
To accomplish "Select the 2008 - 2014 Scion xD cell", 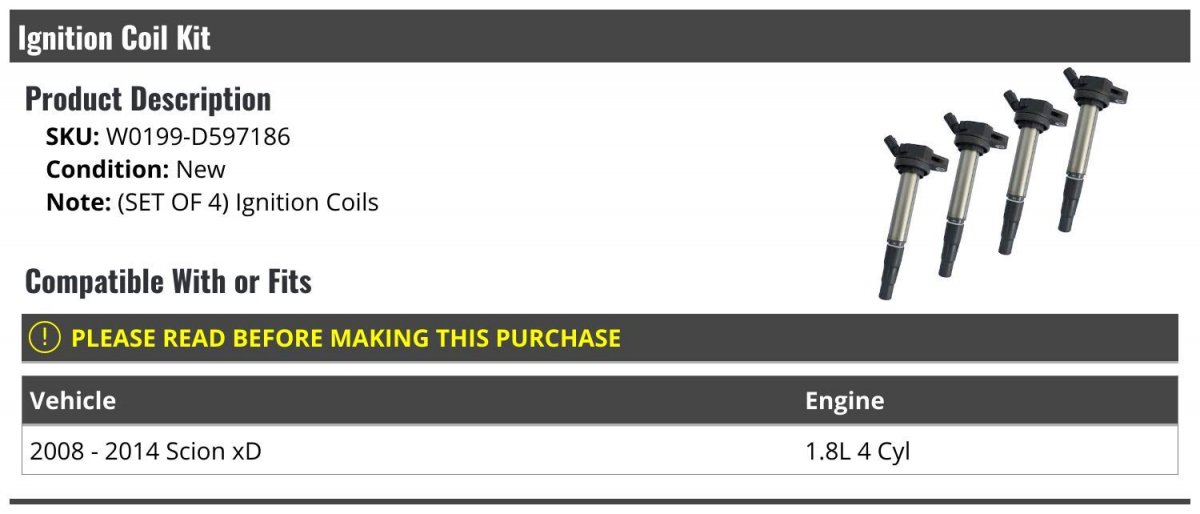I will click(x=146, y=451).
